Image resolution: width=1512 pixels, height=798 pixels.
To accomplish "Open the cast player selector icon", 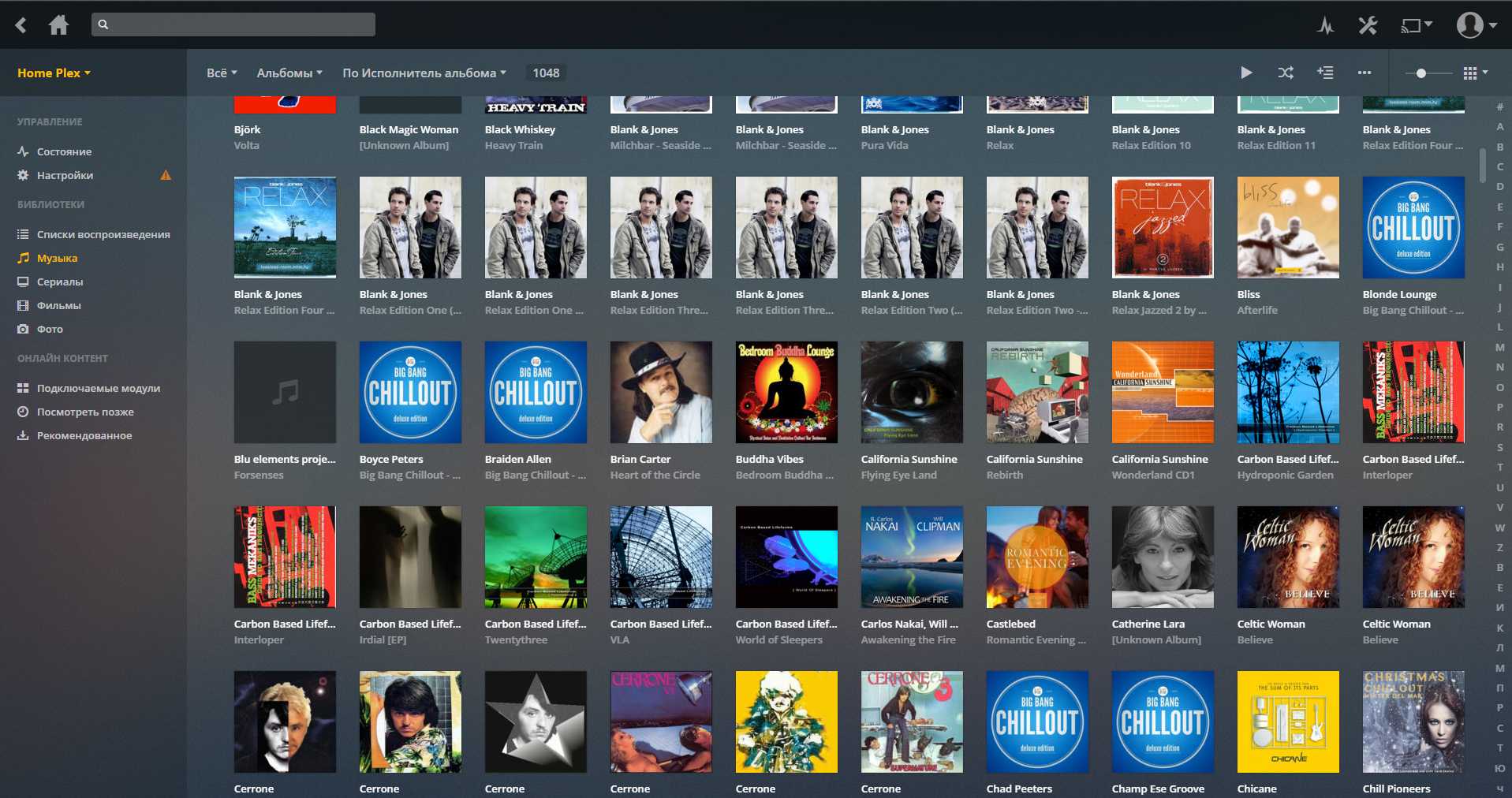I will 1416,25.
